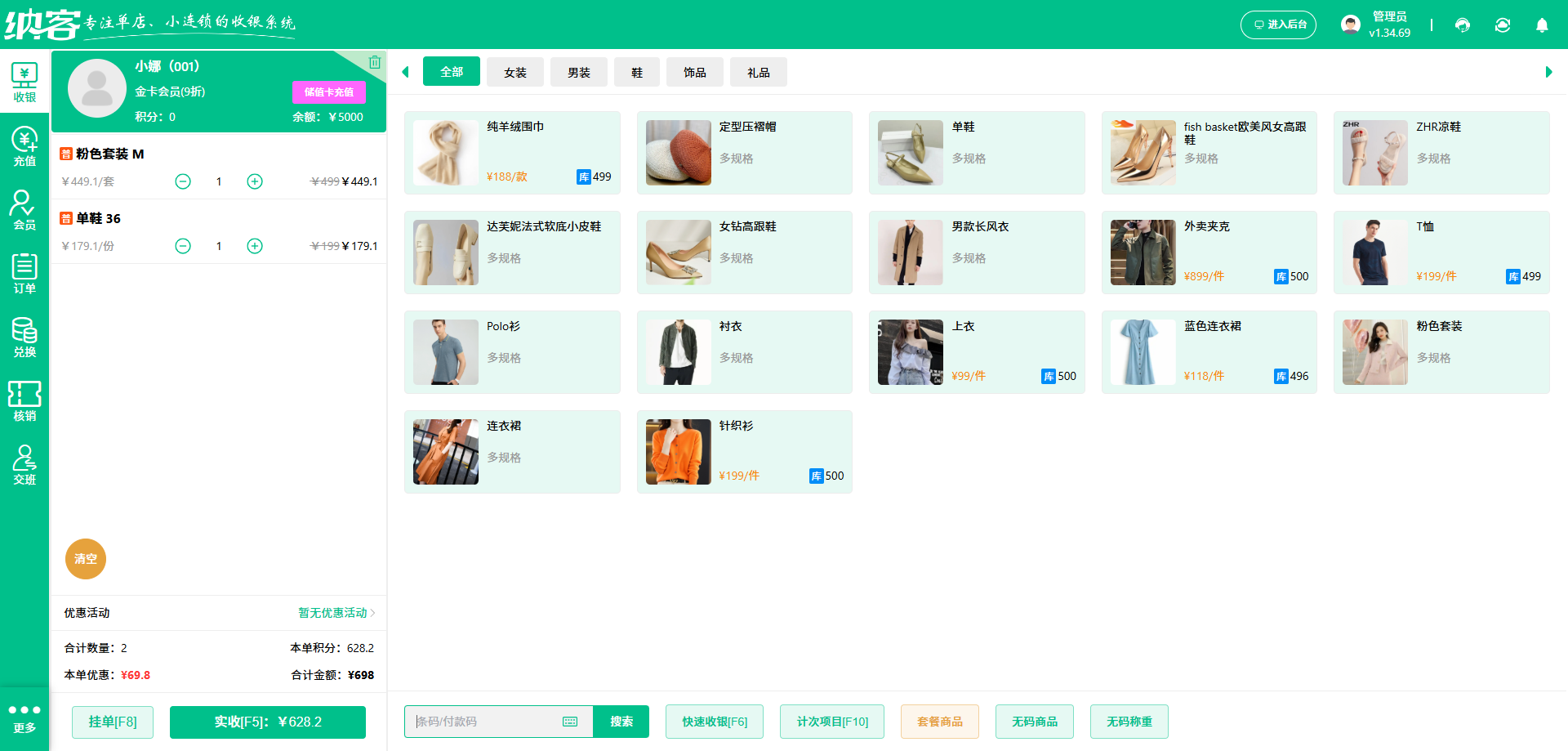1568x751 pixels.
Task: Select the 礼品 category tab
Action: pos(759,72)
